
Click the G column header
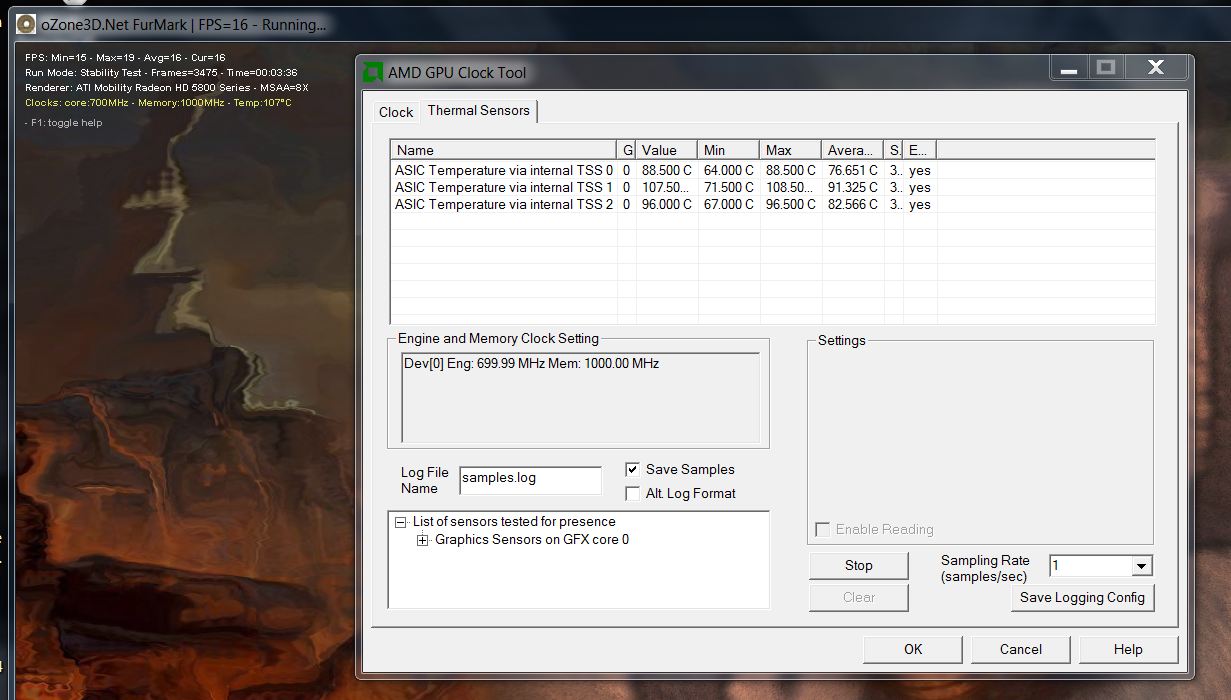point(627,150)
